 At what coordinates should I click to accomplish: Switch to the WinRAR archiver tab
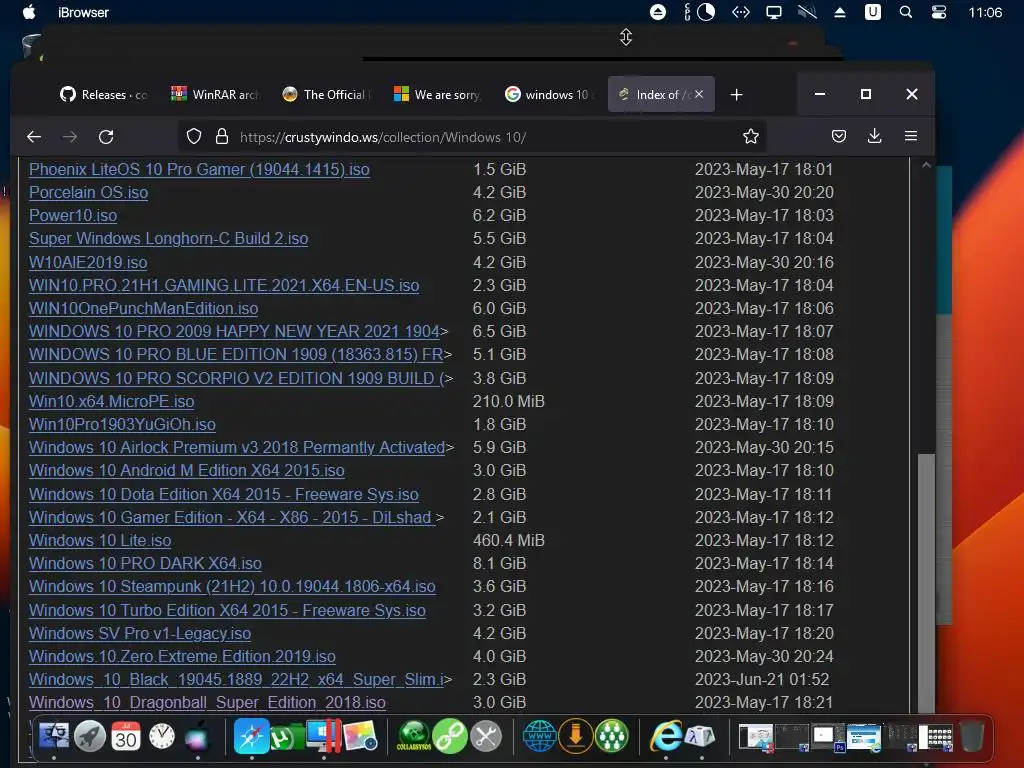click(214, 95)
